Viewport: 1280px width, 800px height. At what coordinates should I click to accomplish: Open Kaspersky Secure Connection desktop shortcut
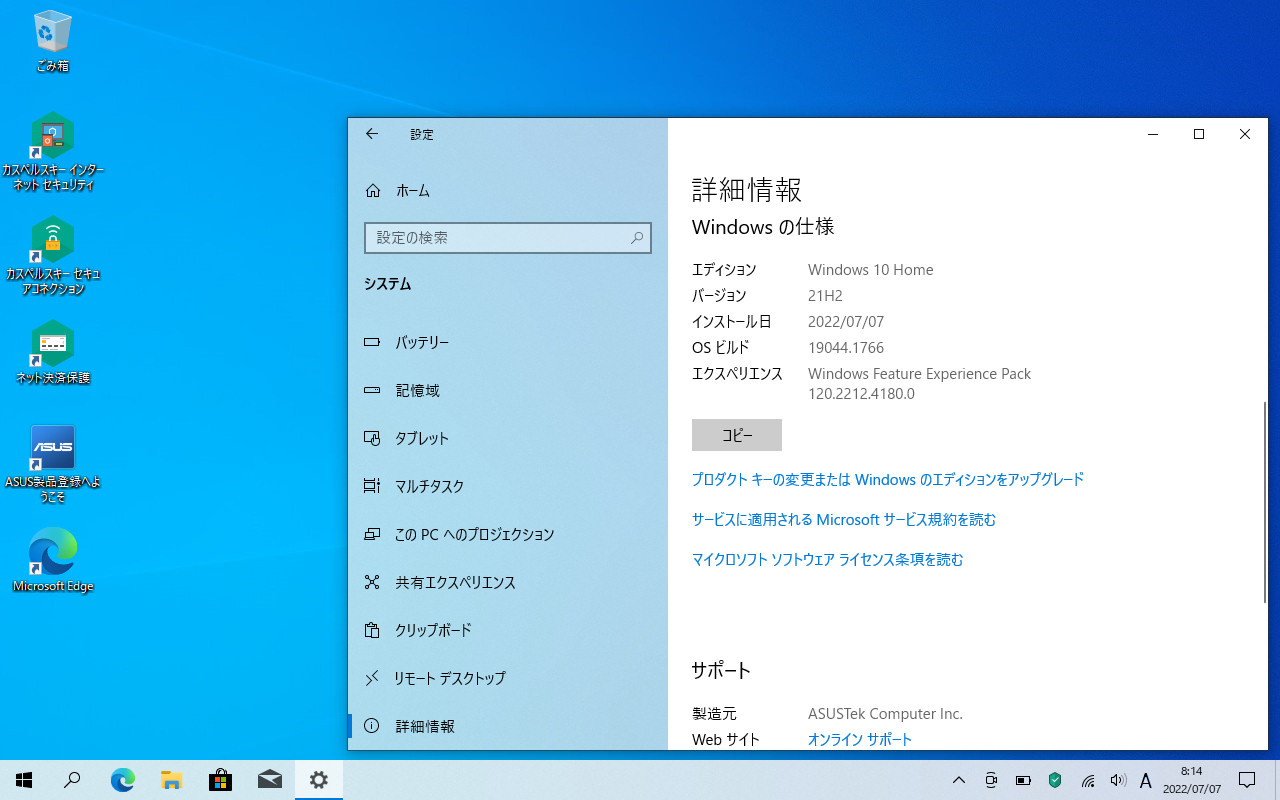coord(53,256)
